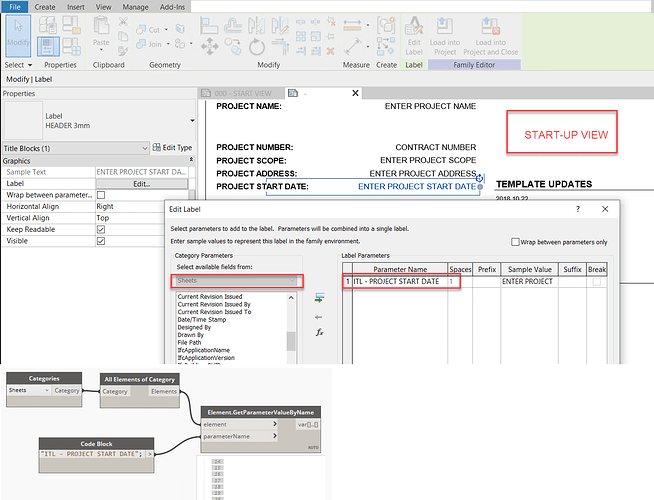Select the Mirror Pick Axis tool
Screen dimensions: 654x500
256,25
